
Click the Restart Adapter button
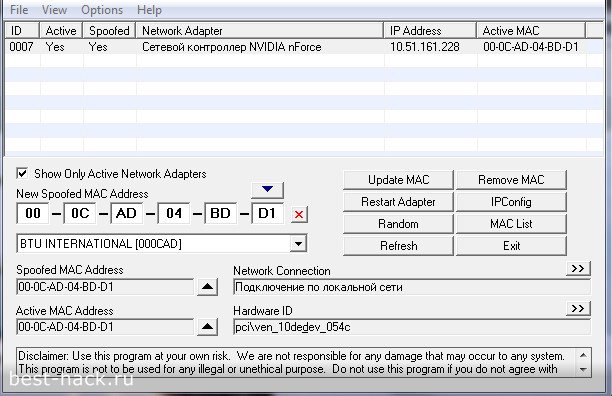398,202
